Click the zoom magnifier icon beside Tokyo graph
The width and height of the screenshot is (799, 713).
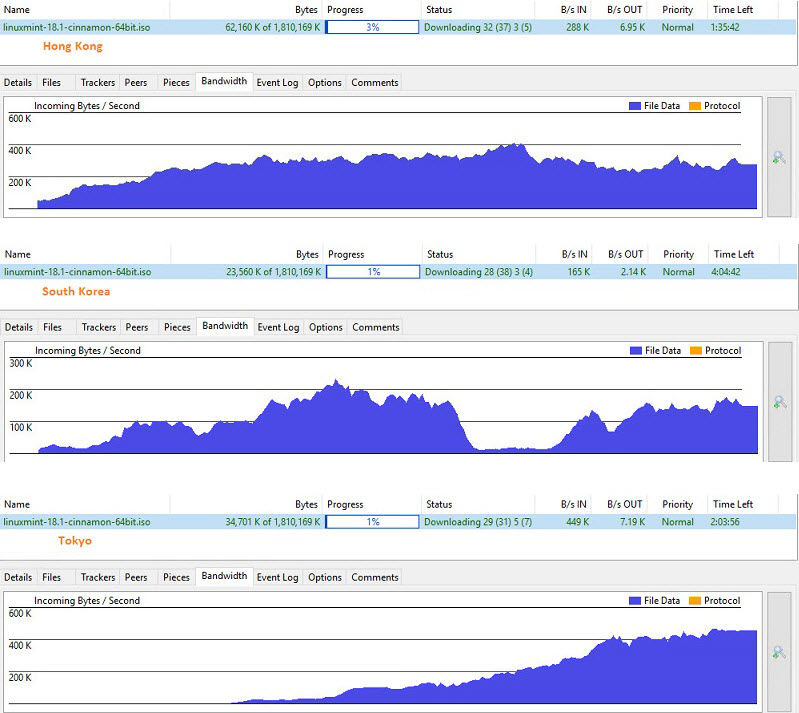pos(779,652)
